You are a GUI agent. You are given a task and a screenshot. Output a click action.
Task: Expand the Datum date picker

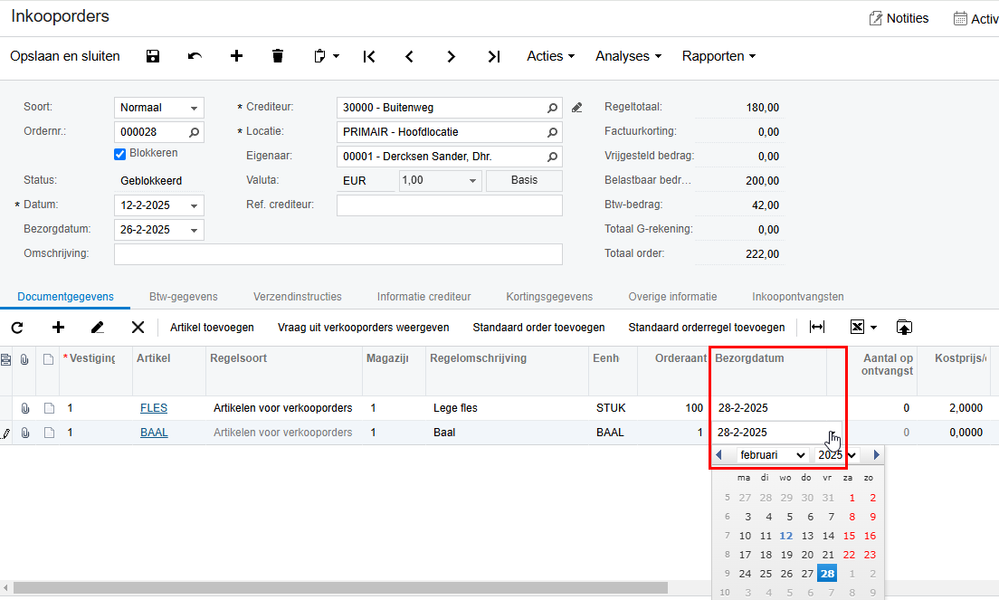[x=194, y=206]
